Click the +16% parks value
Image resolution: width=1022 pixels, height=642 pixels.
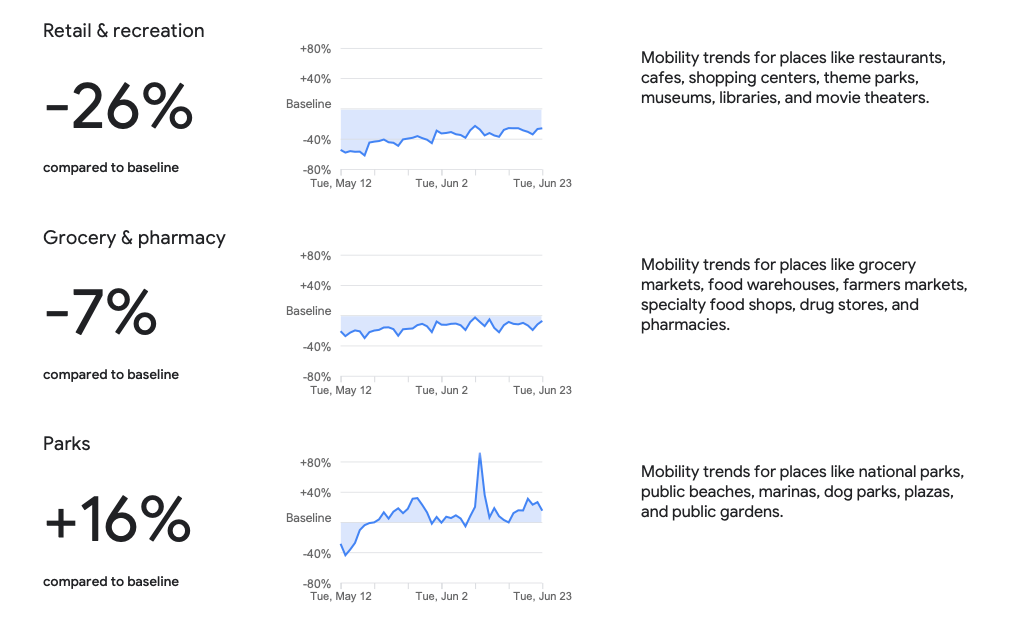[117, 520]
